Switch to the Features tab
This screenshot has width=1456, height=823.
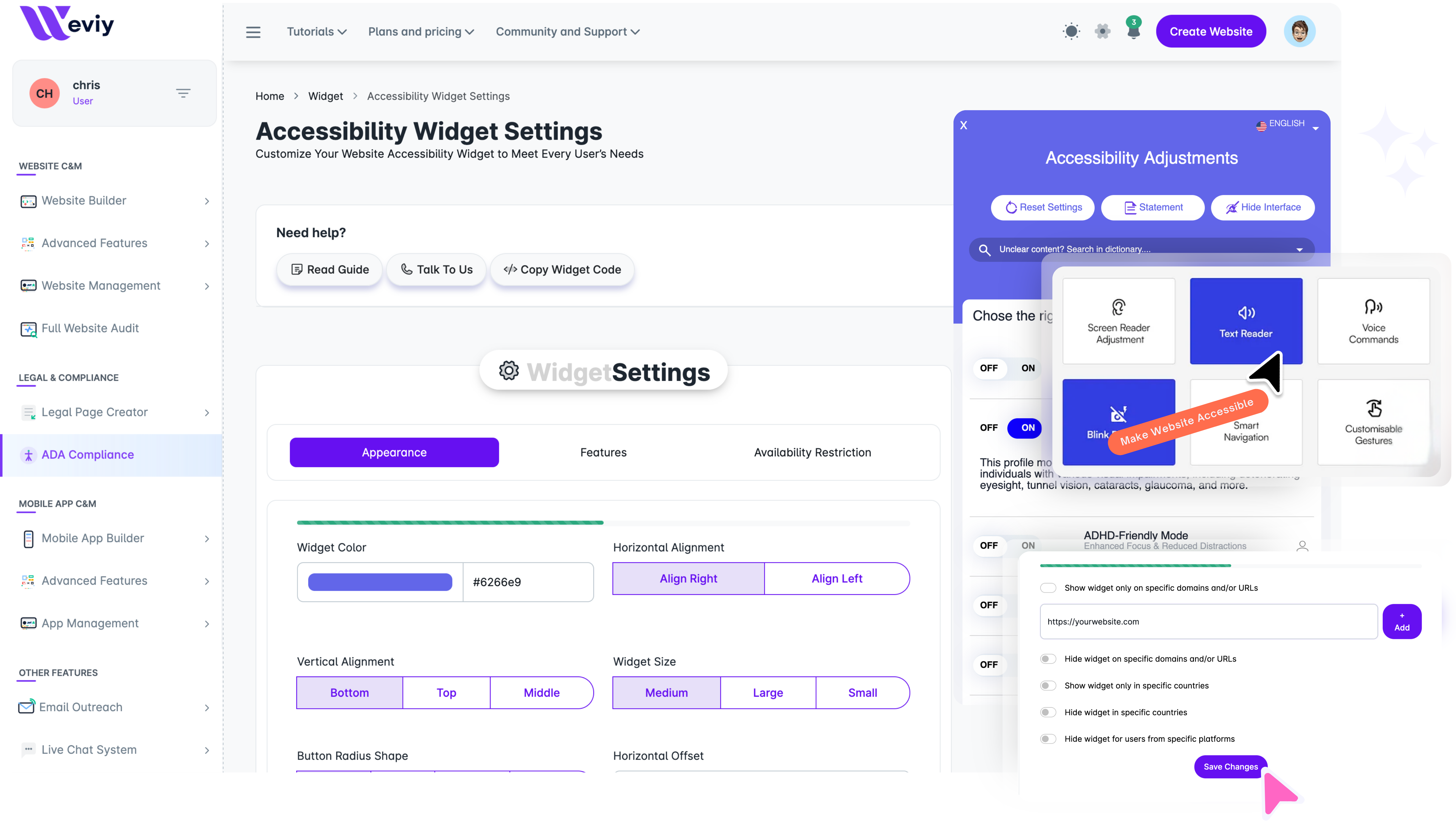pyautogui.click(x=603, y=452)
